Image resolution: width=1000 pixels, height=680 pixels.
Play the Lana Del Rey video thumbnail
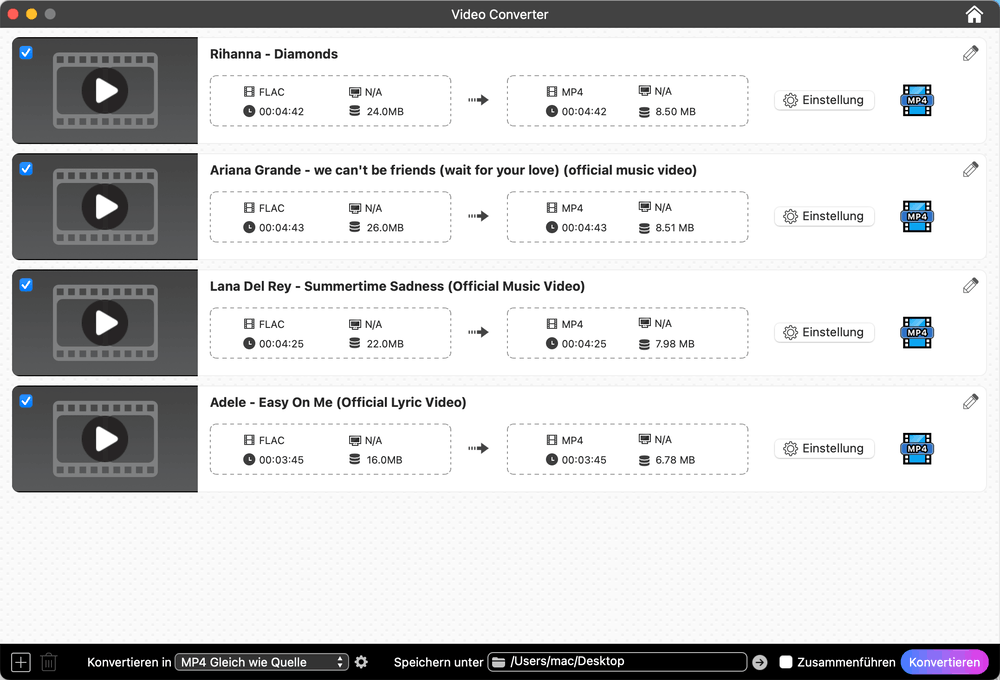[x=105, y=323]
